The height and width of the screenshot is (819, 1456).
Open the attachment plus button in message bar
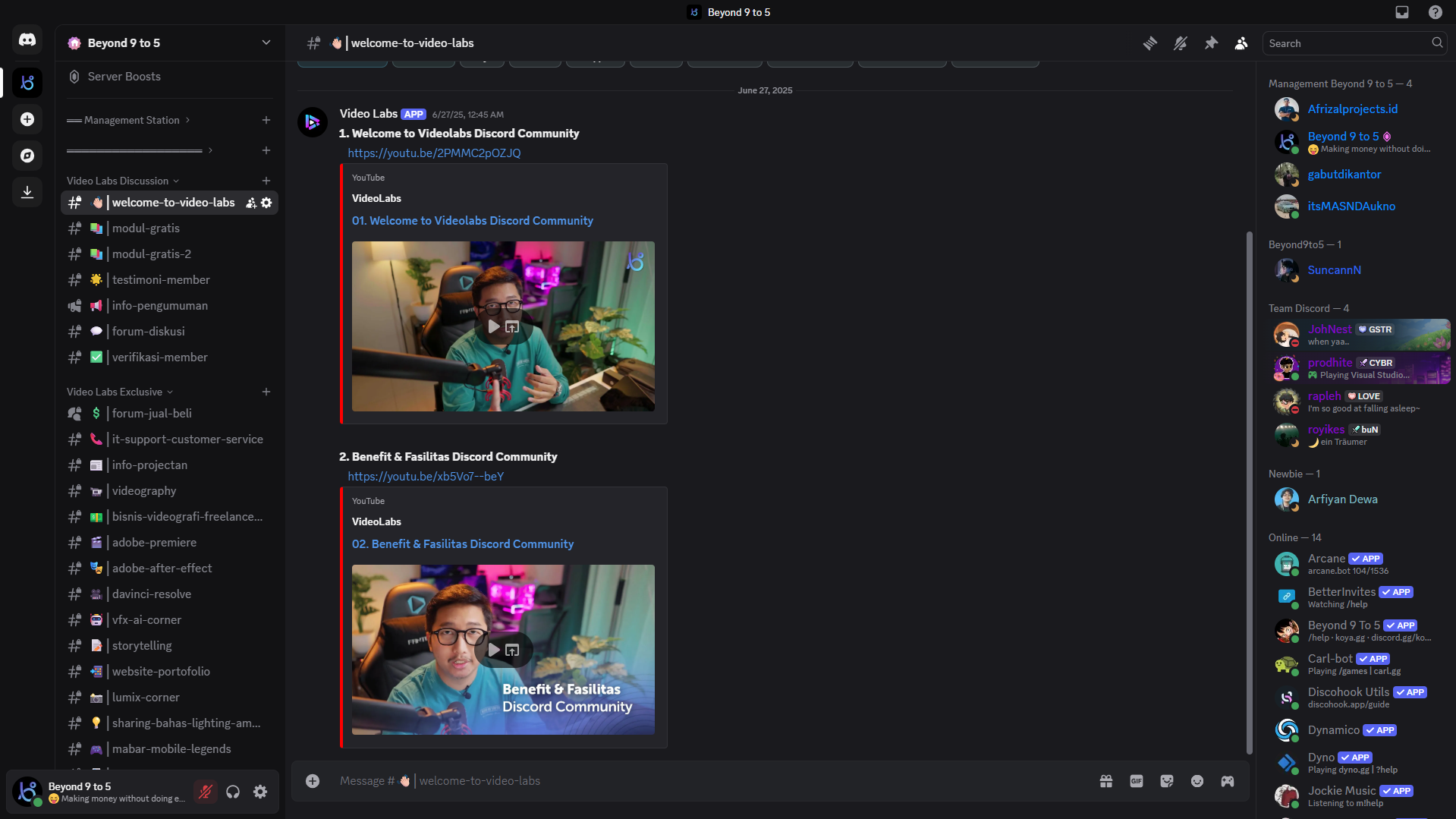313,781
